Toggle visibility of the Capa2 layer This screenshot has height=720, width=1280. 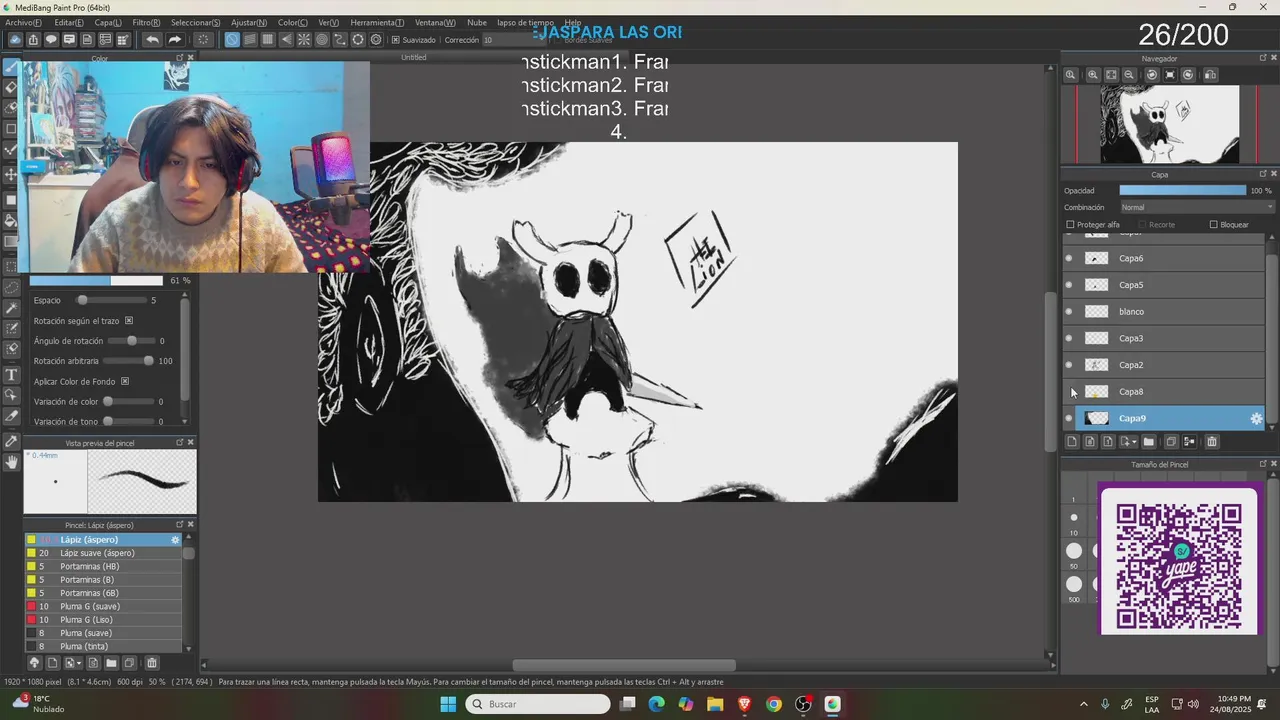click(1069, 365)
